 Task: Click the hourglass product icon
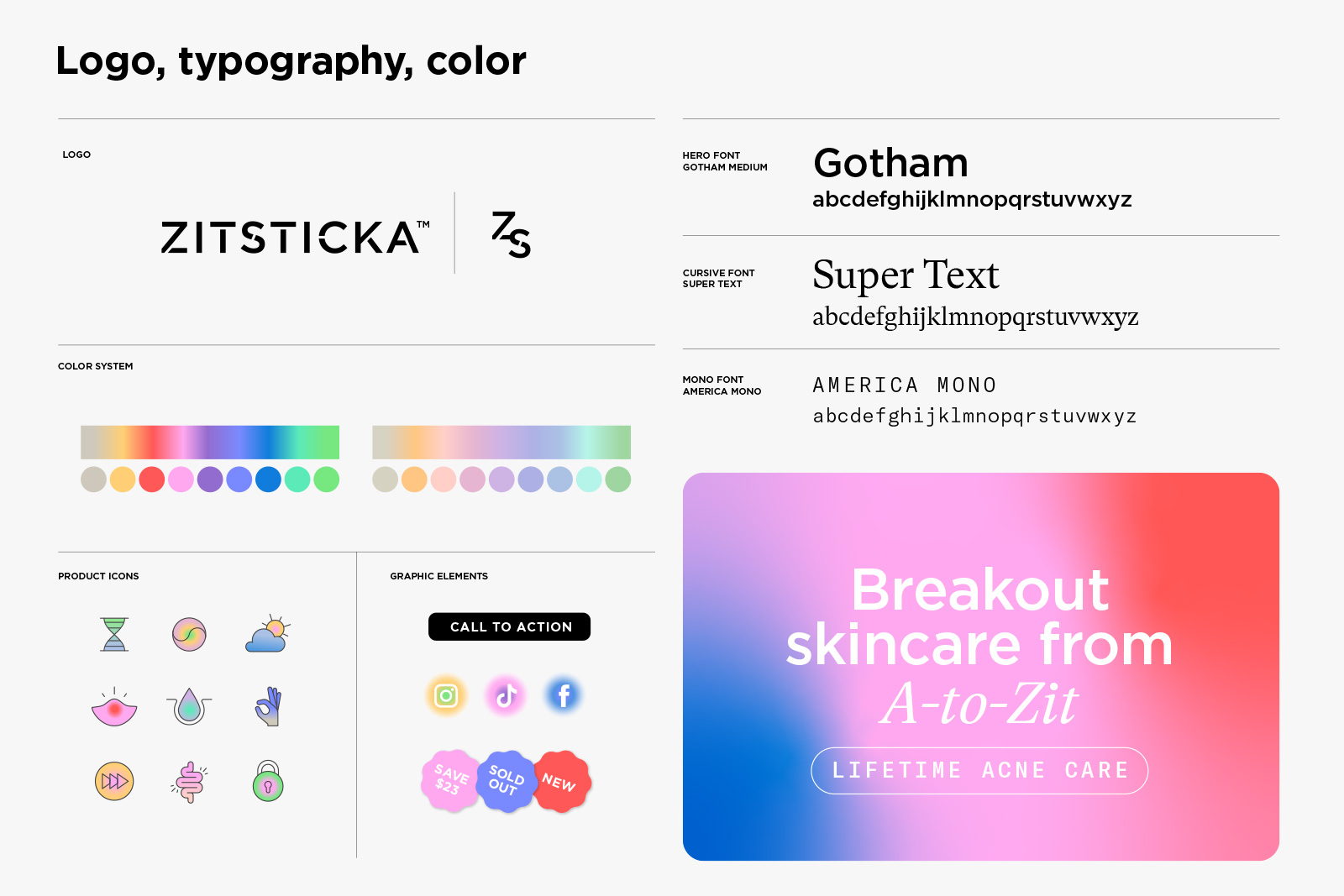click(114, 634)
